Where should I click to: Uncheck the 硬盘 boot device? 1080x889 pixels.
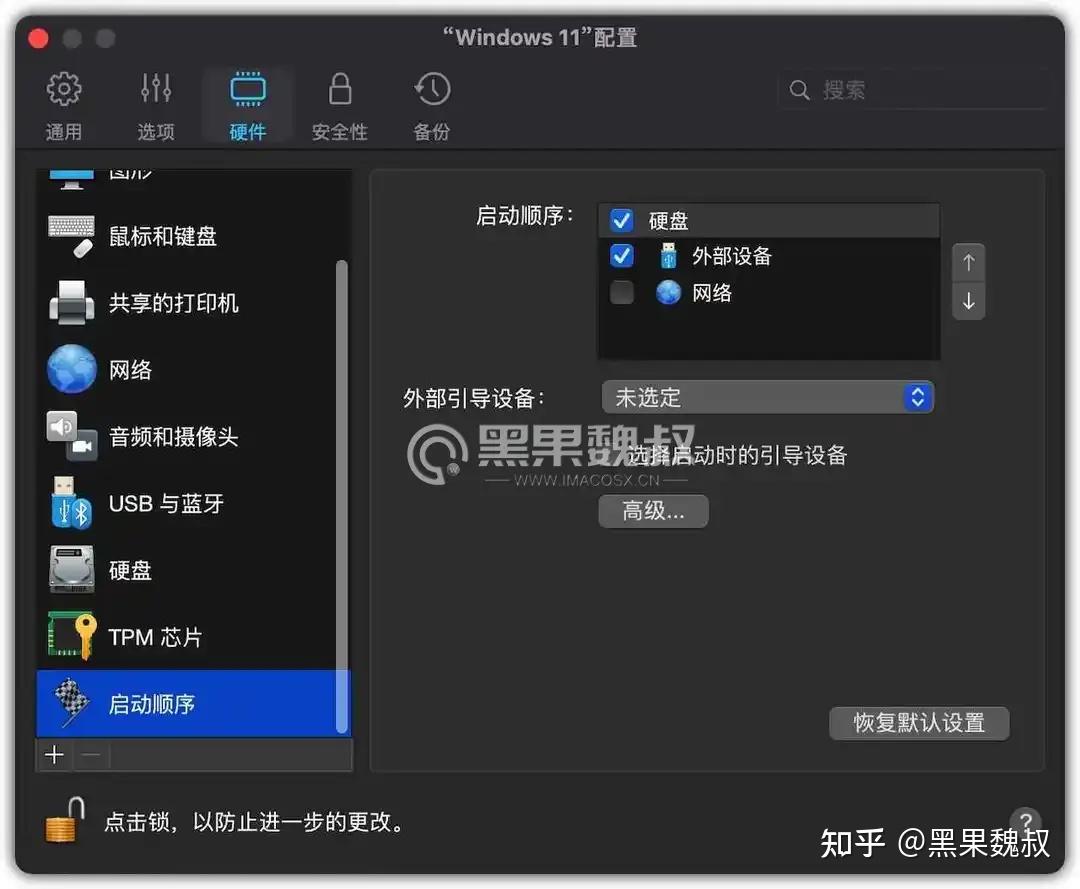[621, 219]
